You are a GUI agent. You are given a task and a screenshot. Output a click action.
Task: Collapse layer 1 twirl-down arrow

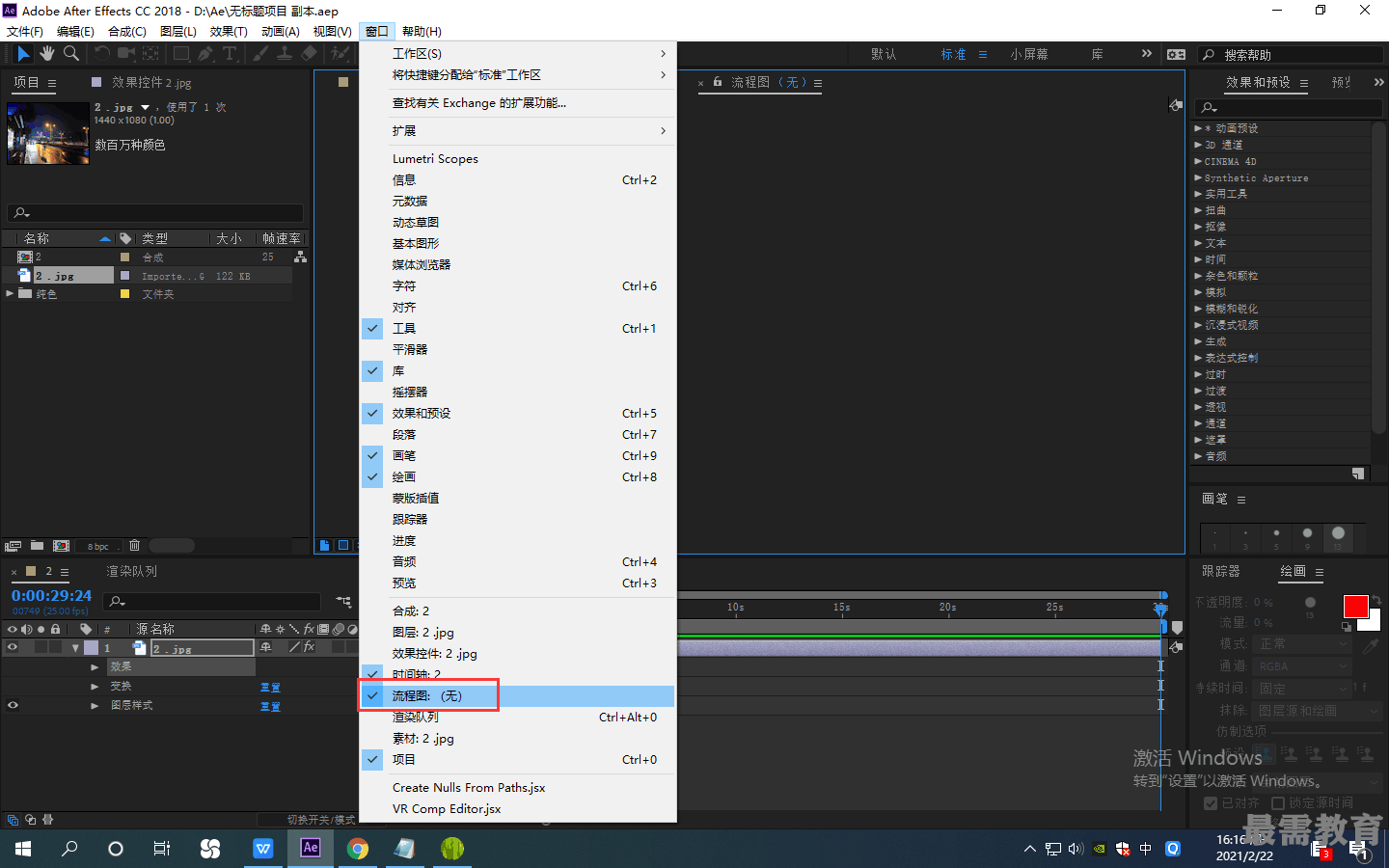(75, 648)
